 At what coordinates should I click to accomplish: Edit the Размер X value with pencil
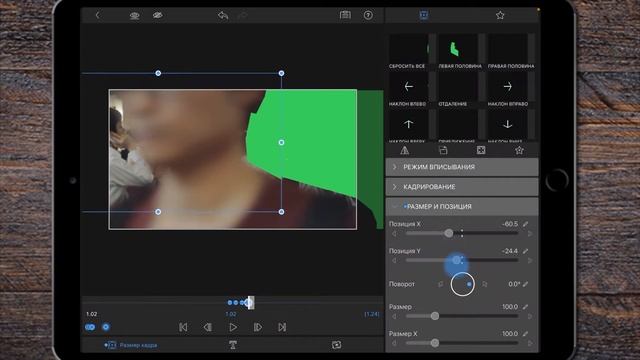pyautogui.click(x=526, y=333)
